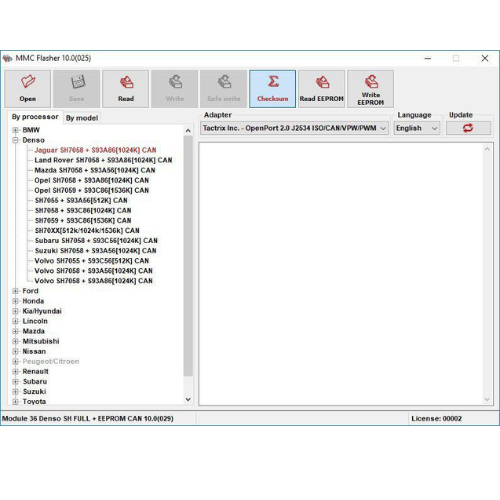Click inside the empty log output area
The image size is (500, 500).
pos(341,274)
